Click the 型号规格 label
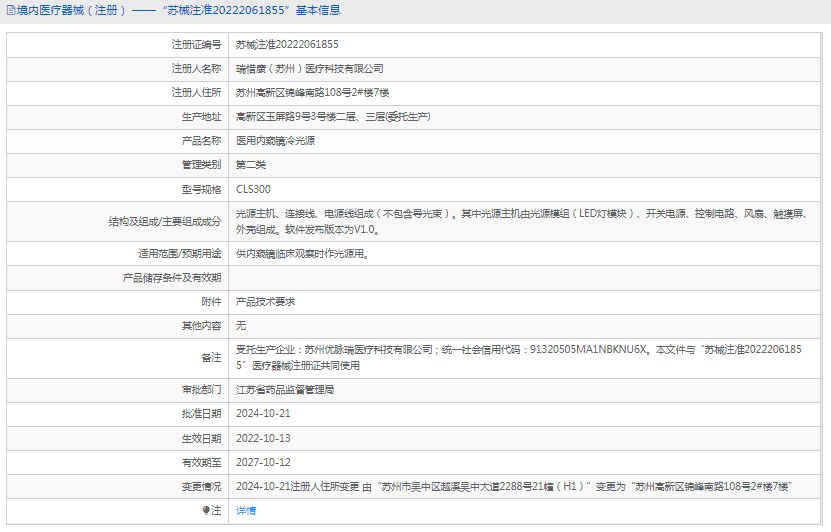831x532 pixels. pyautogui.click(x=201, y=189)
